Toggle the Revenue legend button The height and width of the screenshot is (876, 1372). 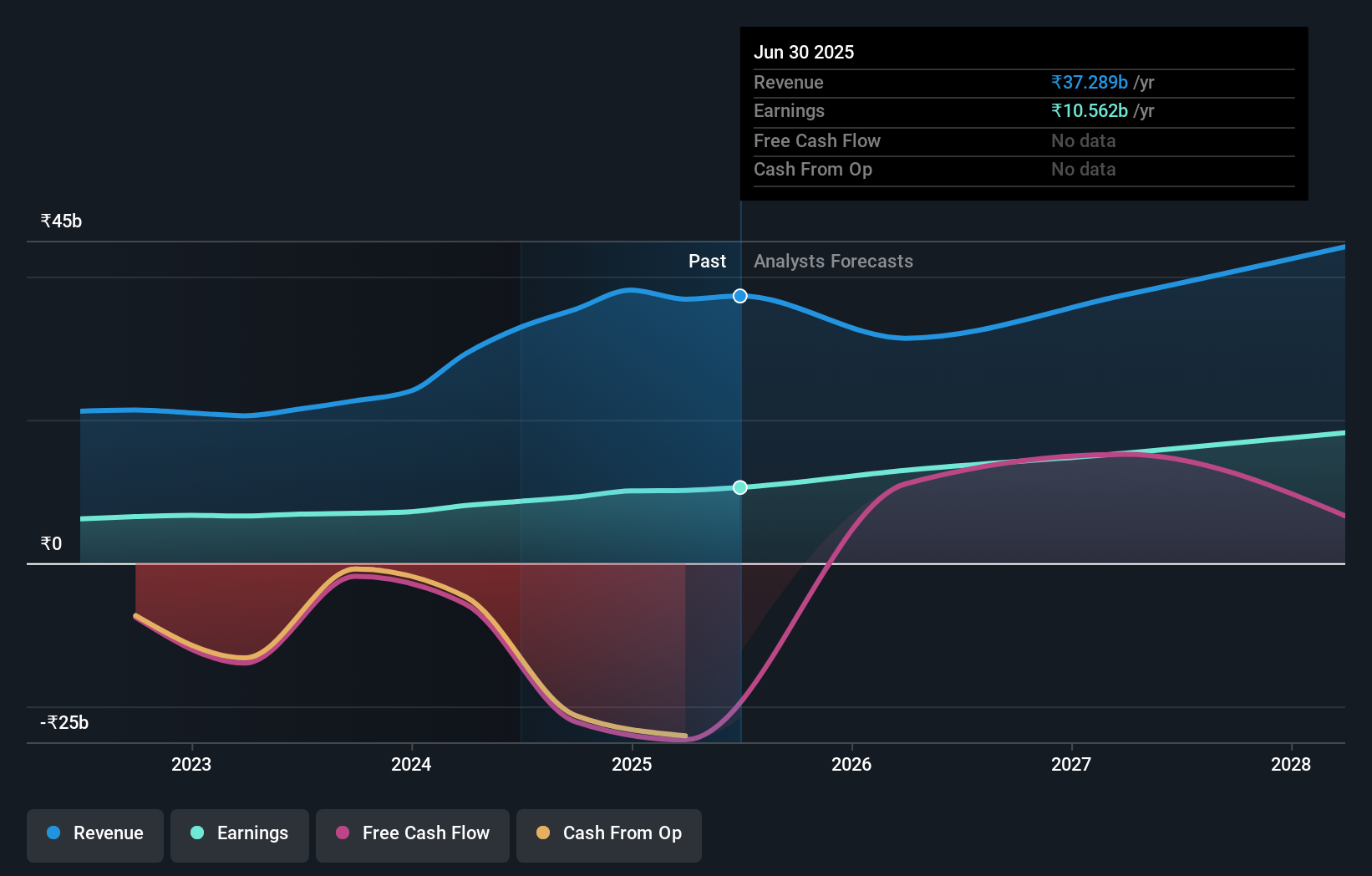click(95, 835)
